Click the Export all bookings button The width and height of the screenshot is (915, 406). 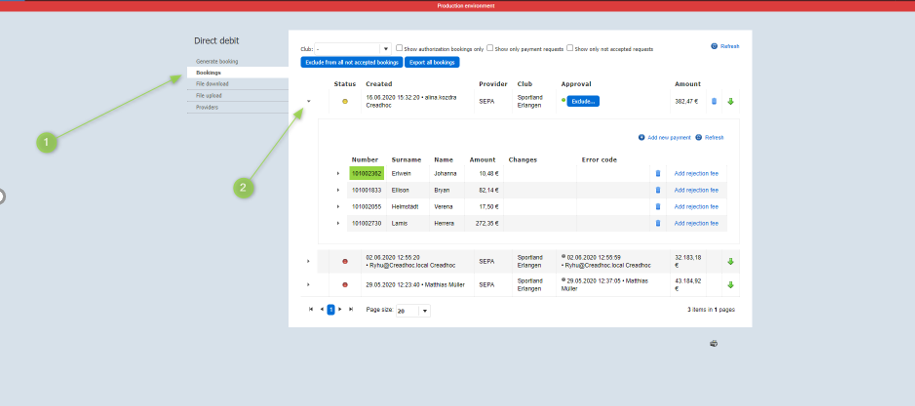432,62
